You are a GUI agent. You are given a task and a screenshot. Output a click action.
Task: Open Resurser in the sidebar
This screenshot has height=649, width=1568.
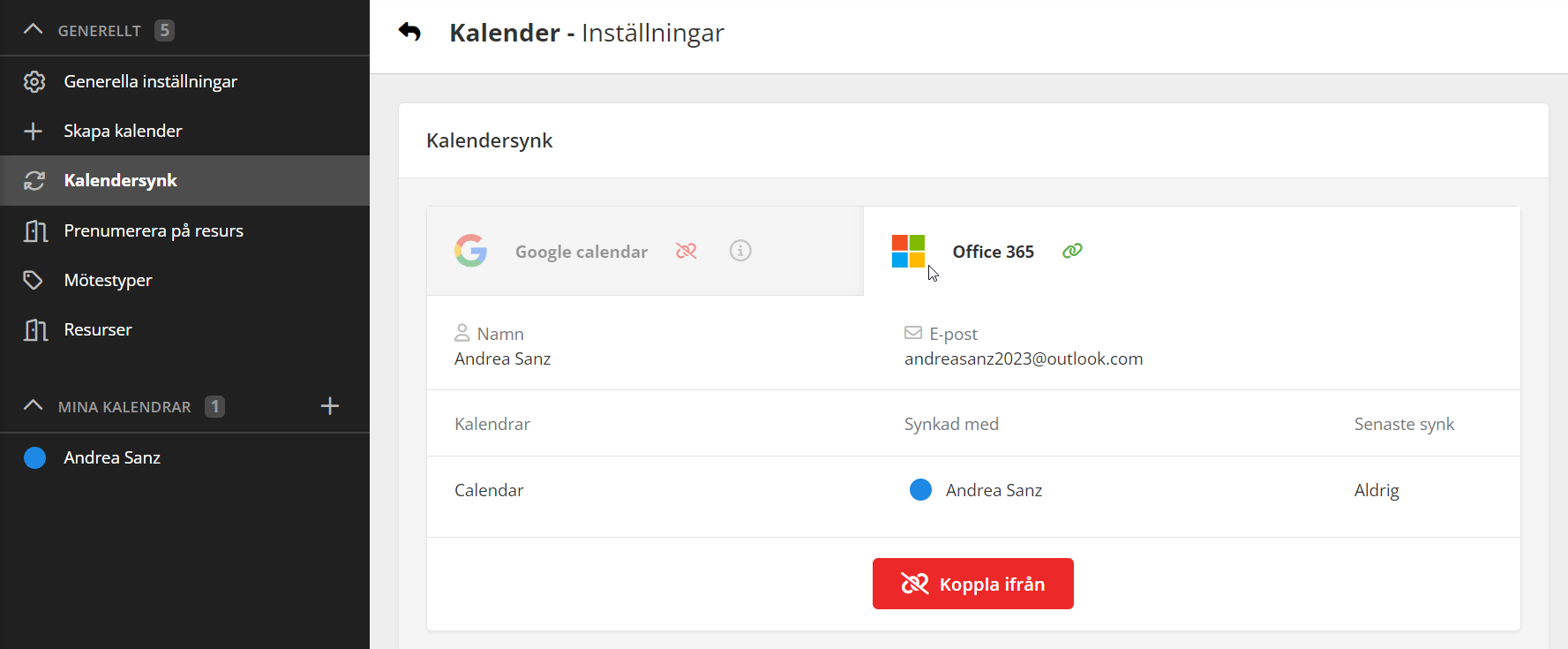coord(98,329)
